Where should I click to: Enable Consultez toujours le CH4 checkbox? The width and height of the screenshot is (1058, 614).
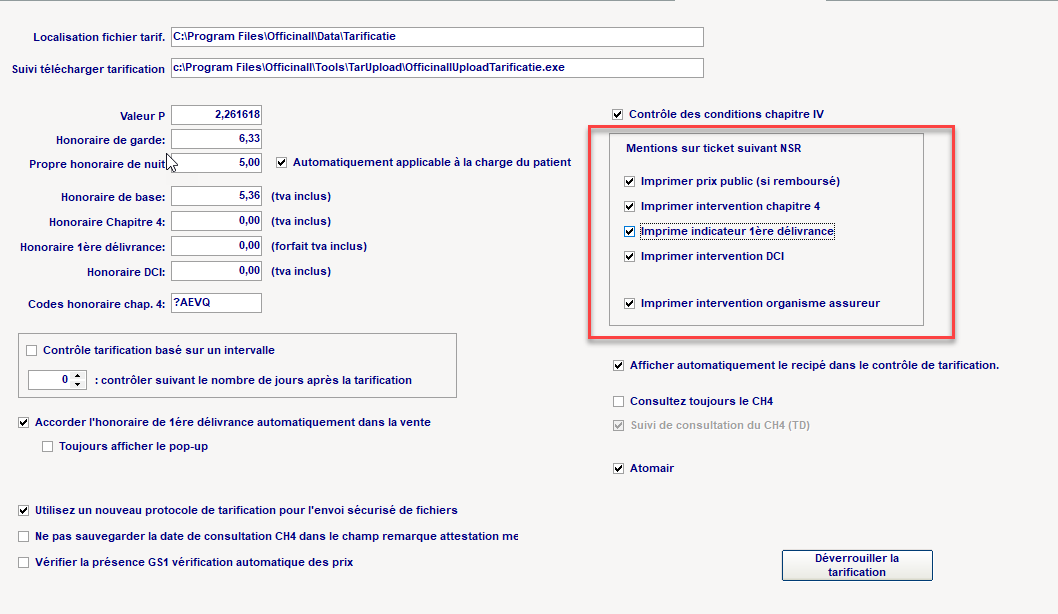click(x=618, y=402)
